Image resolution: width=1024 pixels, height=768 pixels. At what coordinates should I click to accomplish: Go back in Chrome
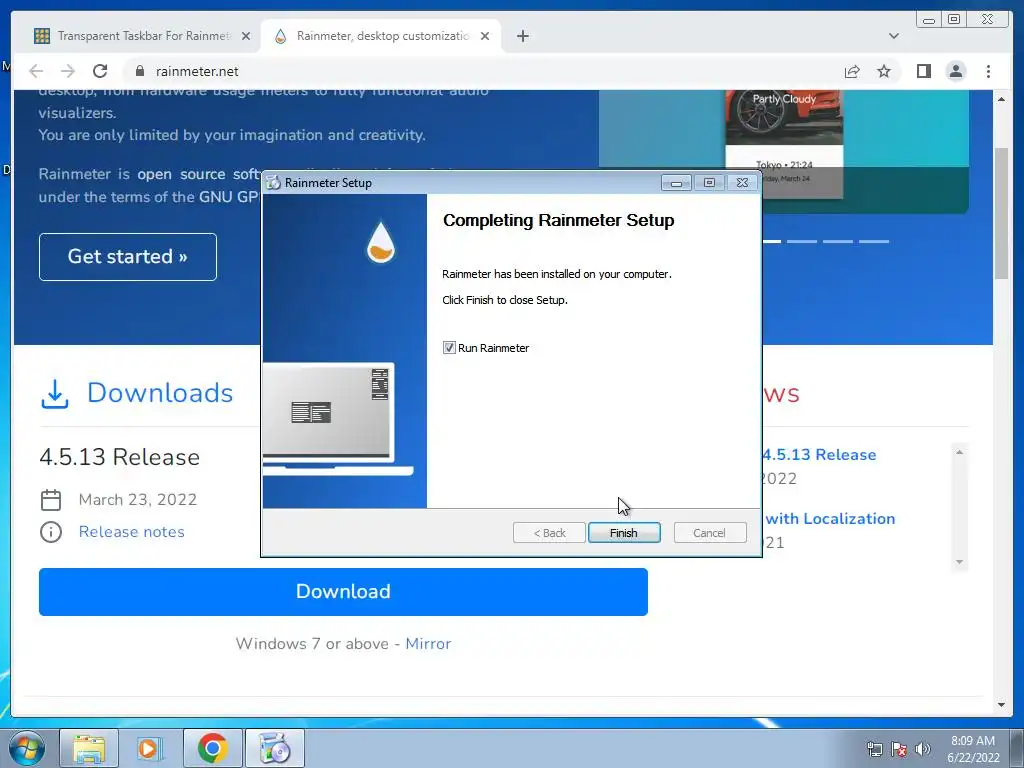coord(36,71)
